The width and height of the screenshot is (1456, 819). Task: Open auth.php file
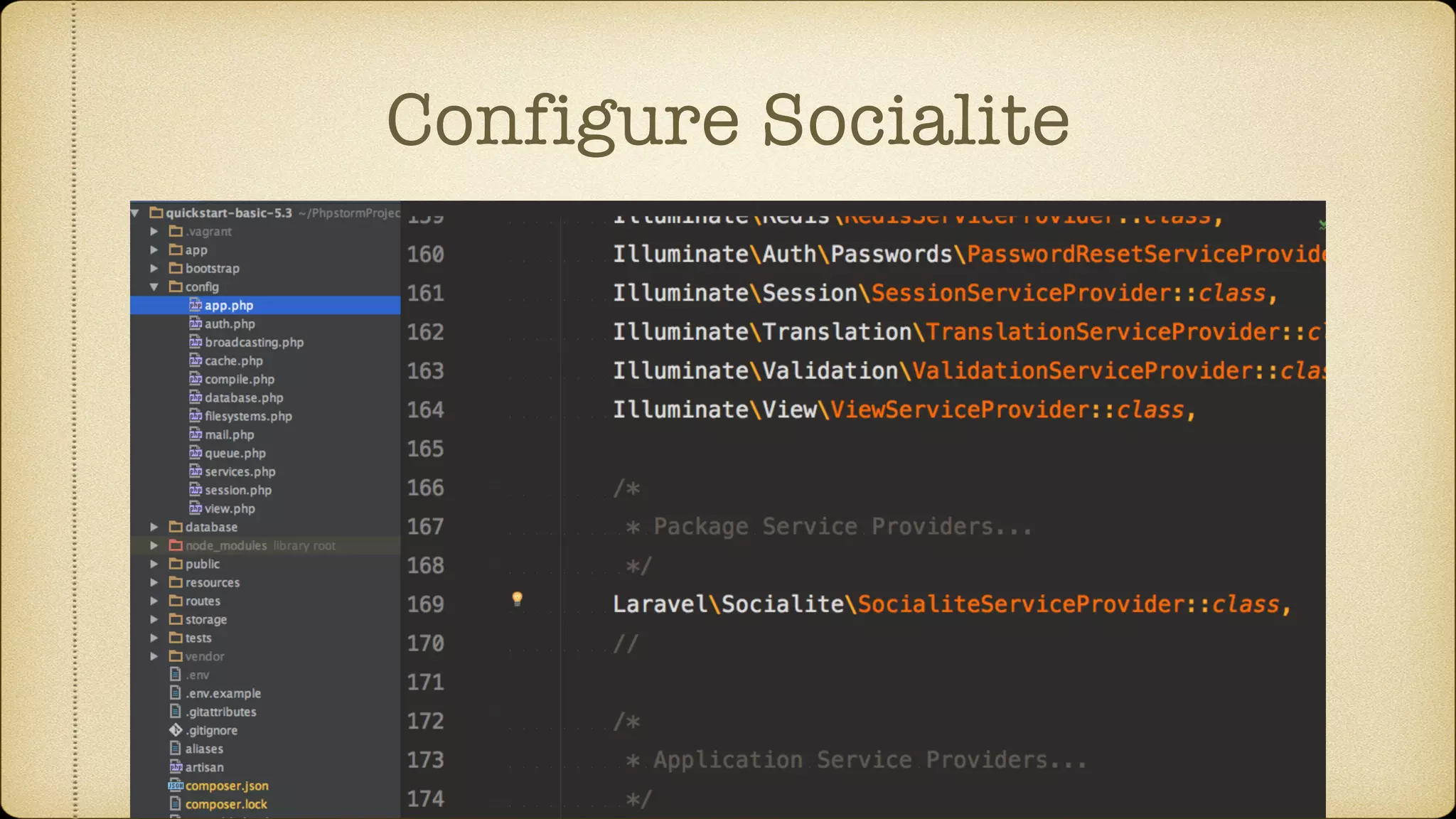point(230,323)
